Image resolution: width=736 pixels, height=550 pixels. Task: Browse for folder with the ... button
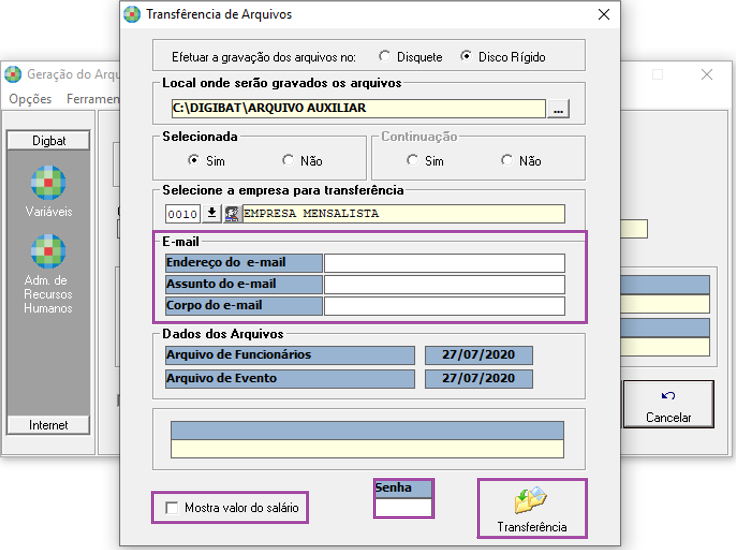[558, 108]
